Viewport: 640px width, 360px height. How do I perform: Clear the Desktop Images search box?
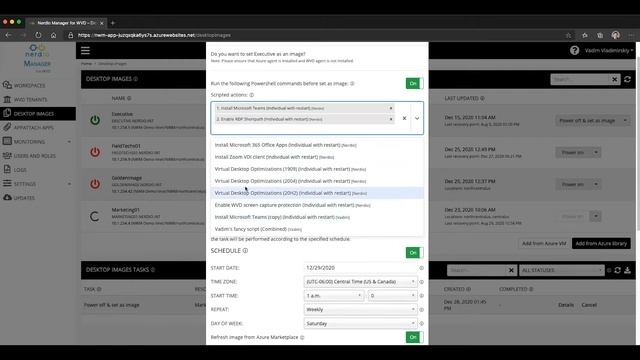coord(614,79)
